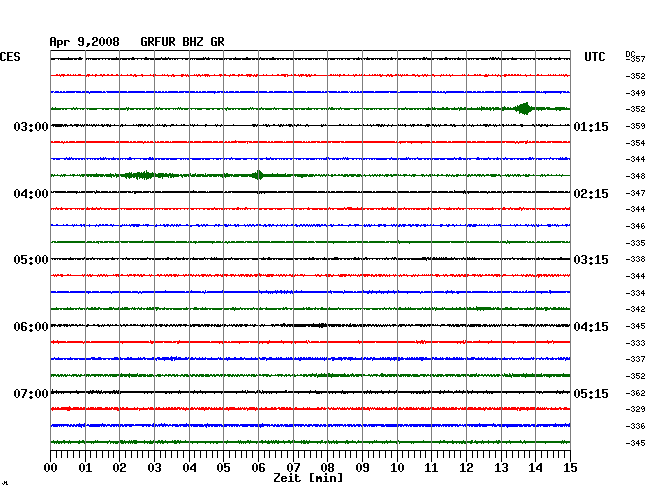Click the 03:15 UTC time label
Screen dimensions: 650x494
(591, 260)
